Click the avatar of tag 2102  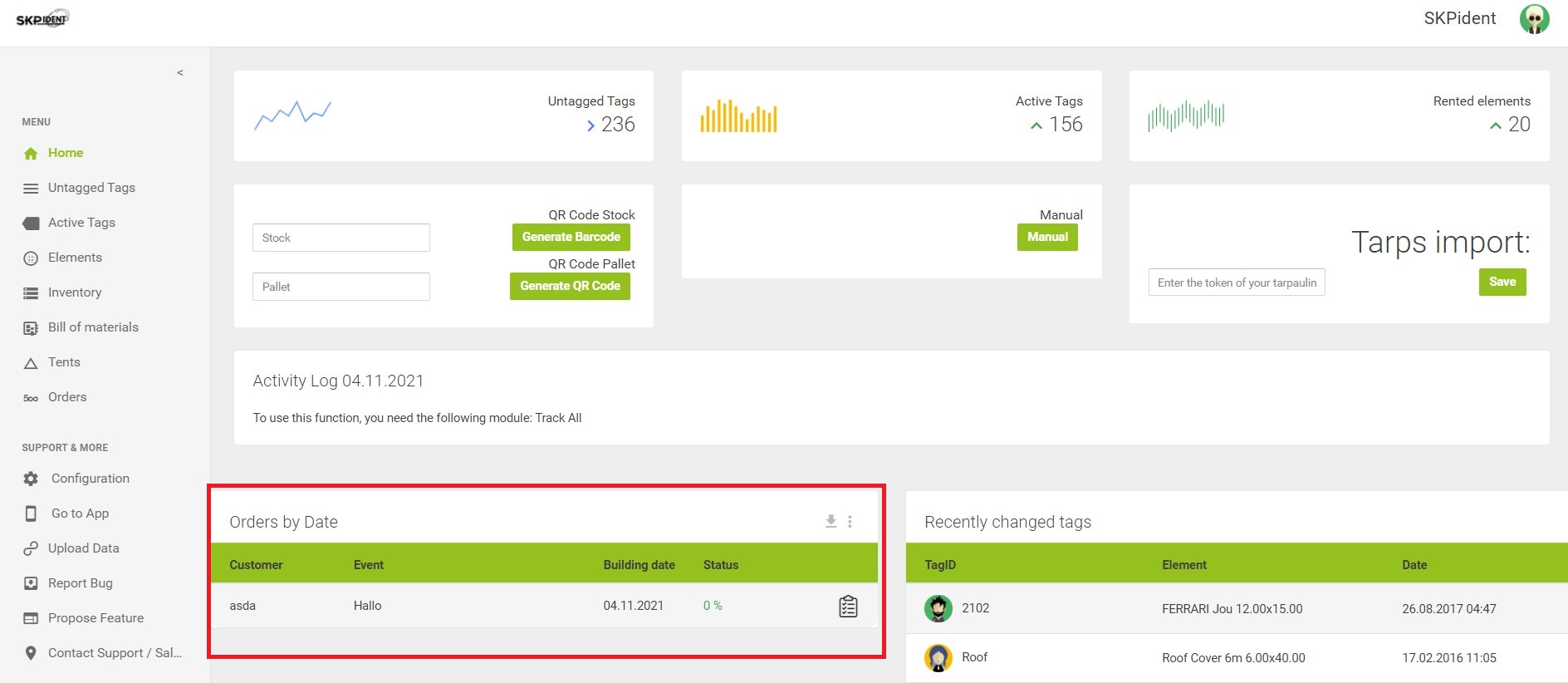tap(938, 608)
